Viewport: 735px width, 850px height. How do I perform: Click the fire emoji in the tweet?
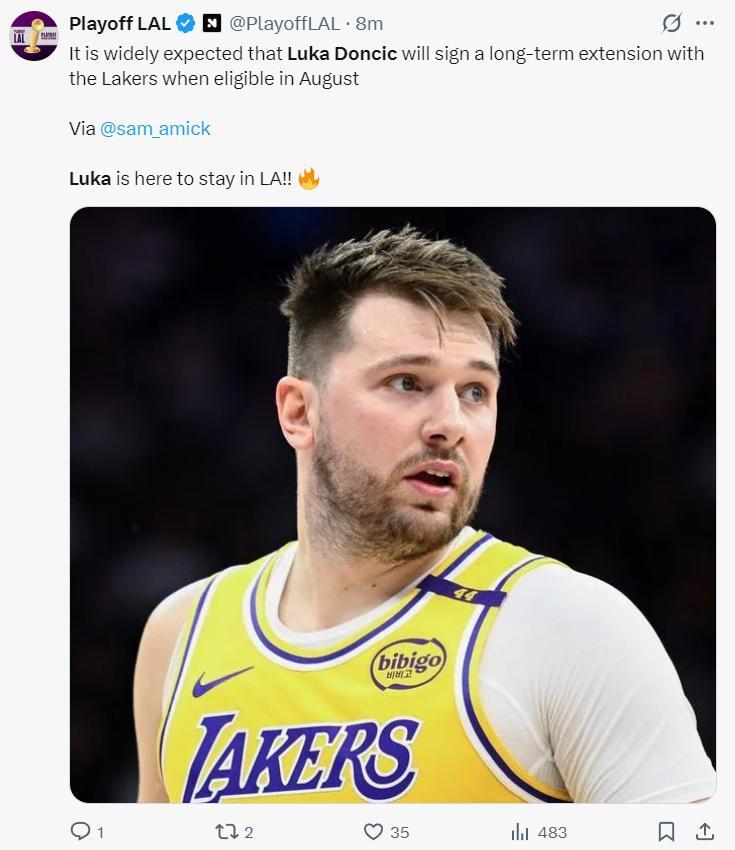[308, 180]
